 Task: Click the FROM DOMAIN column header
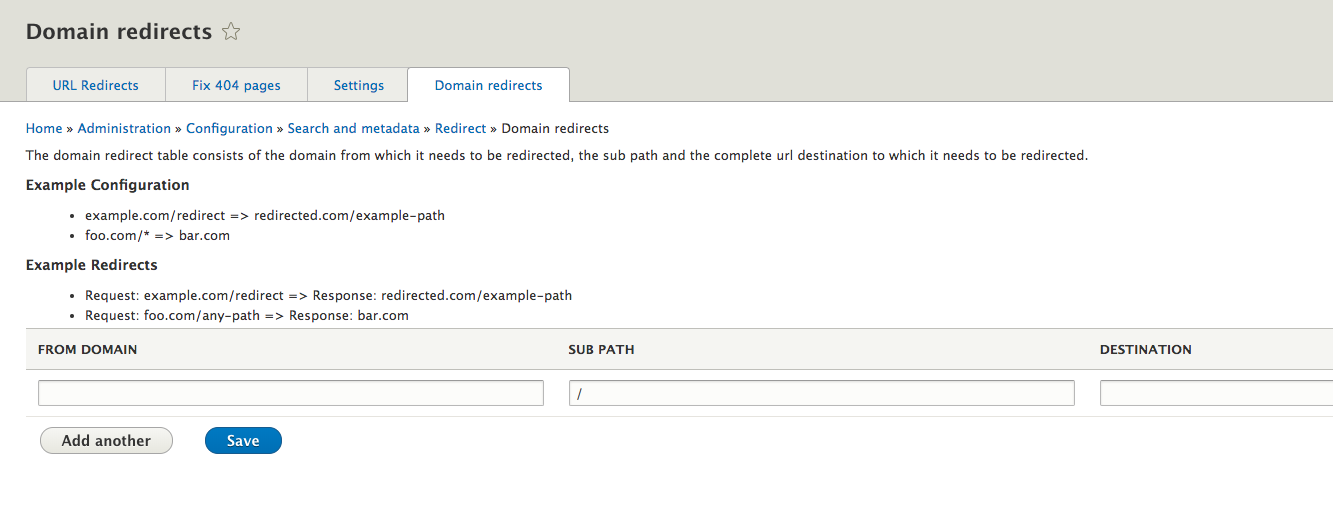tap(88, 350)
